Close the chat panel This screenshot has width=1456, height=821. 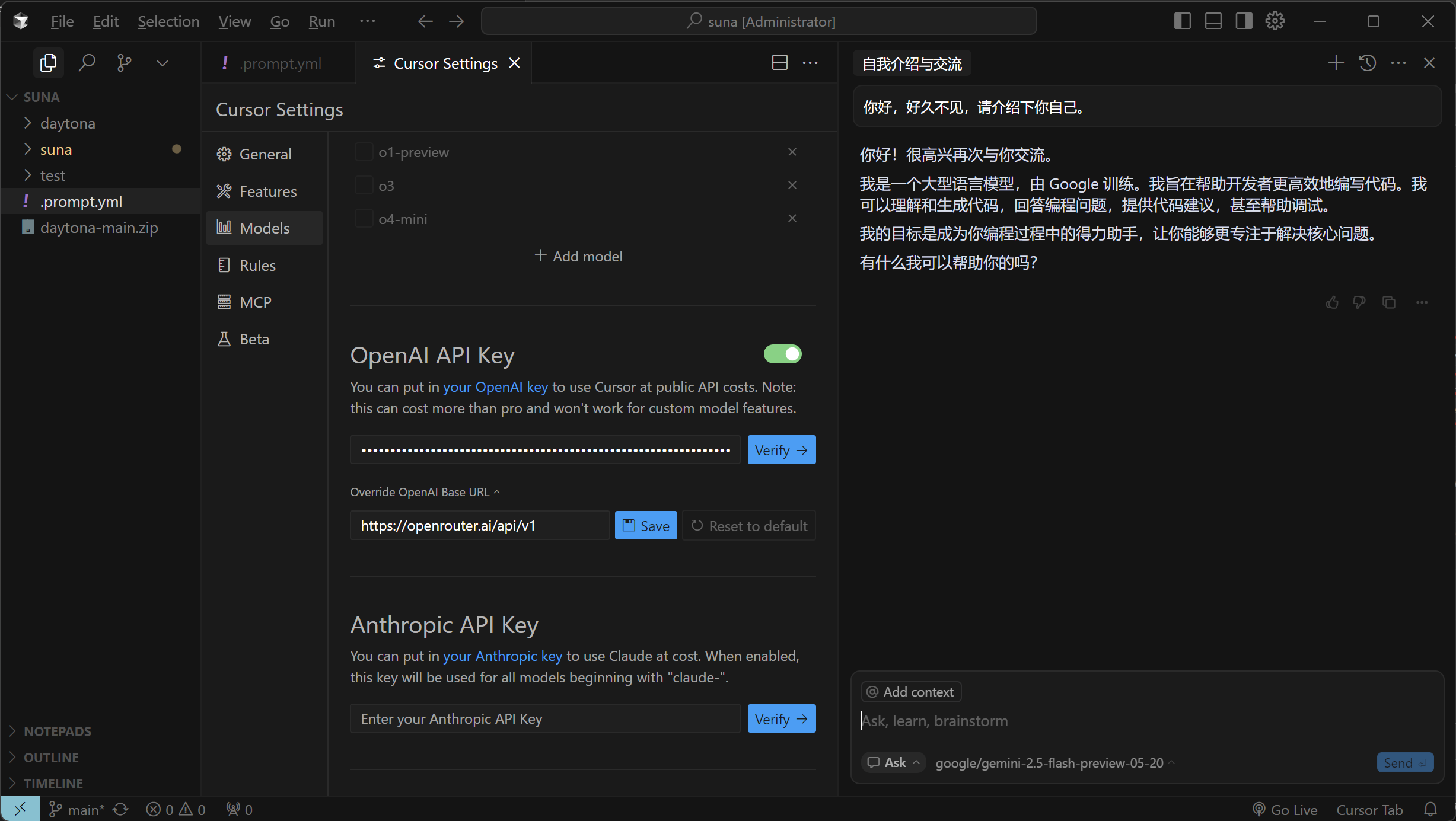(1429, 63)
